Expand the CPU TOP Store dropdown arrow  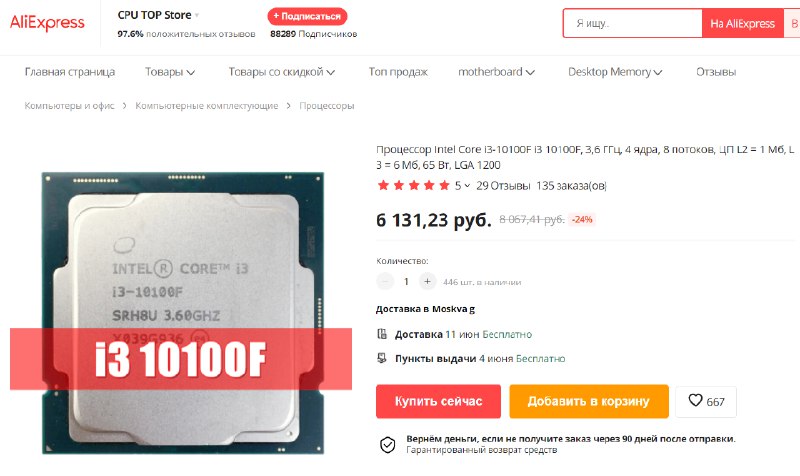(x=197, y=15)
